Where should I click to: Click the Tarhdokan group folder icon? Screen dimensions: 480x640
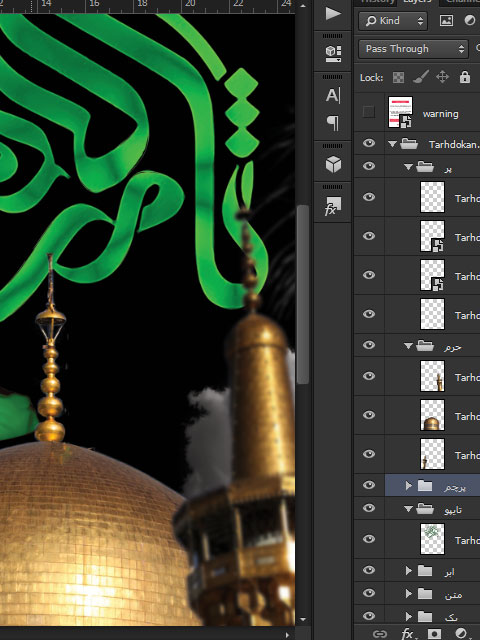[409, 144]
